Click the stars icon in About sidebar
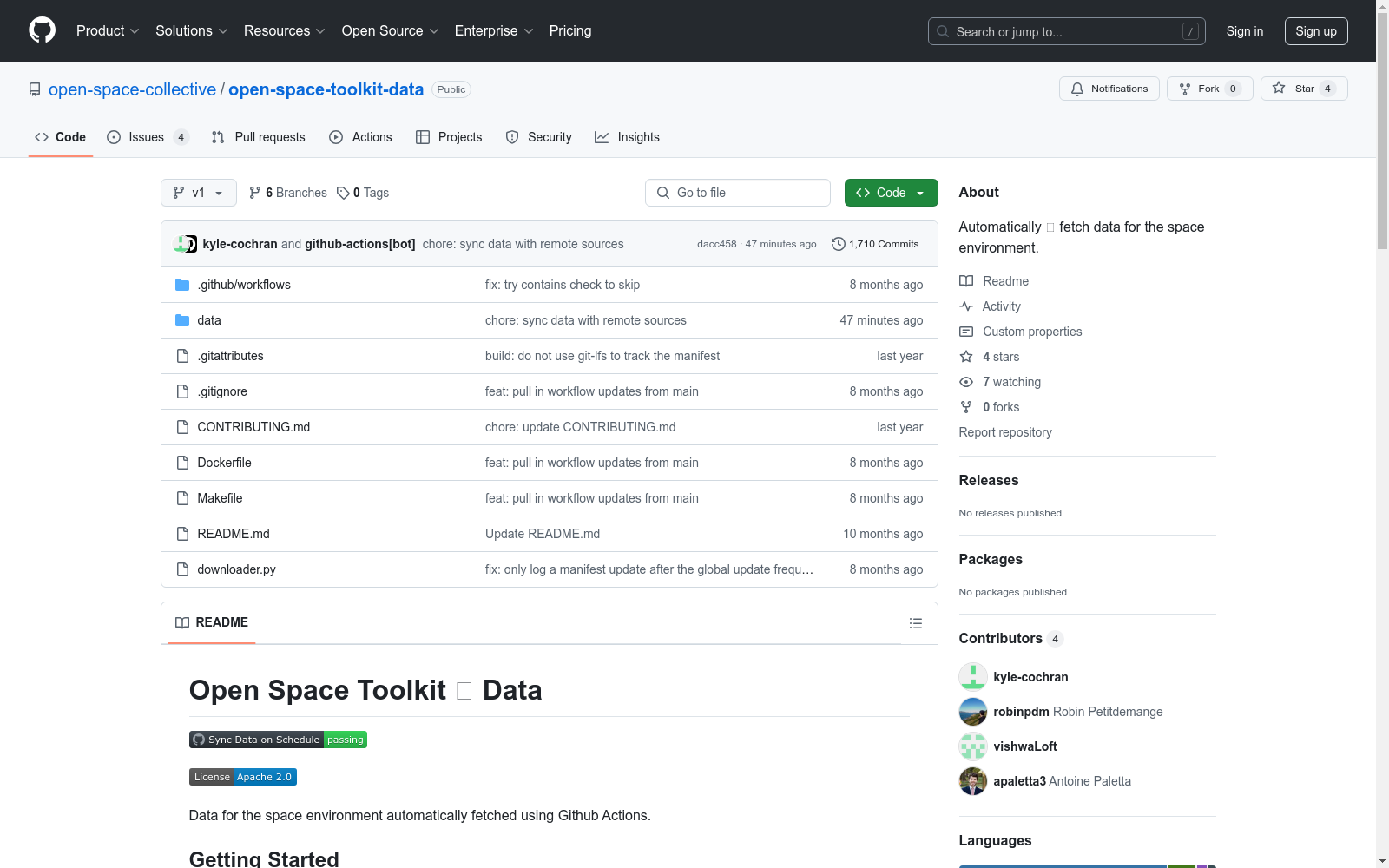1389x868 pixels. 966,357
